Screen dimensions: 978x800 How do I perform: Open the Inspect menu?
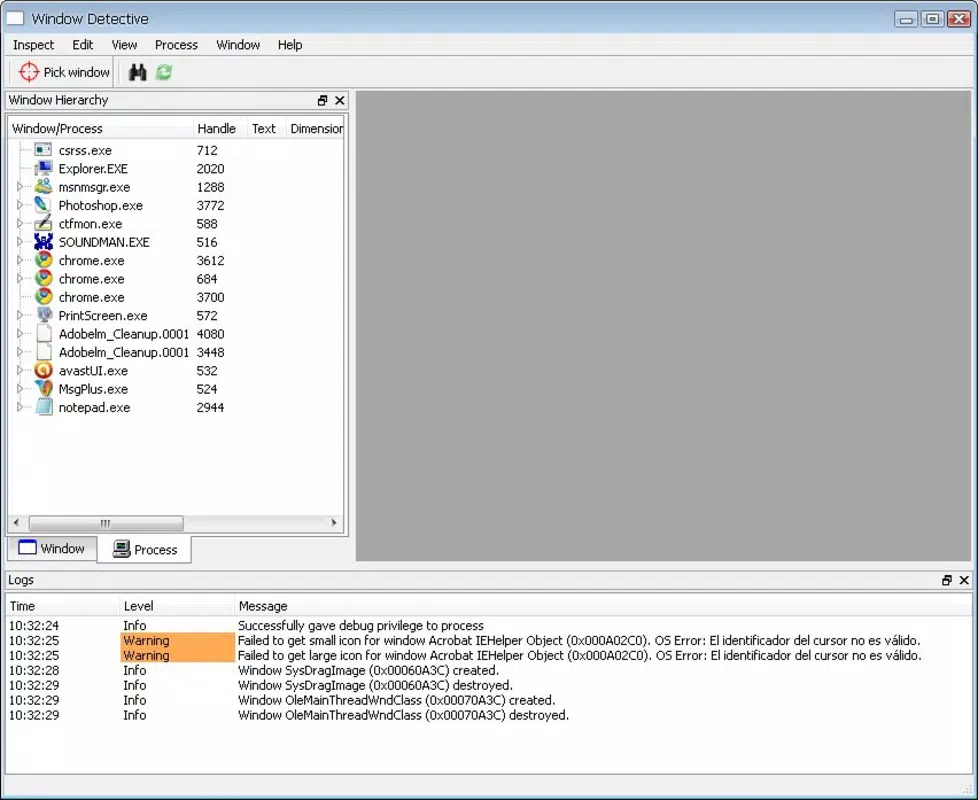[33, 45]
